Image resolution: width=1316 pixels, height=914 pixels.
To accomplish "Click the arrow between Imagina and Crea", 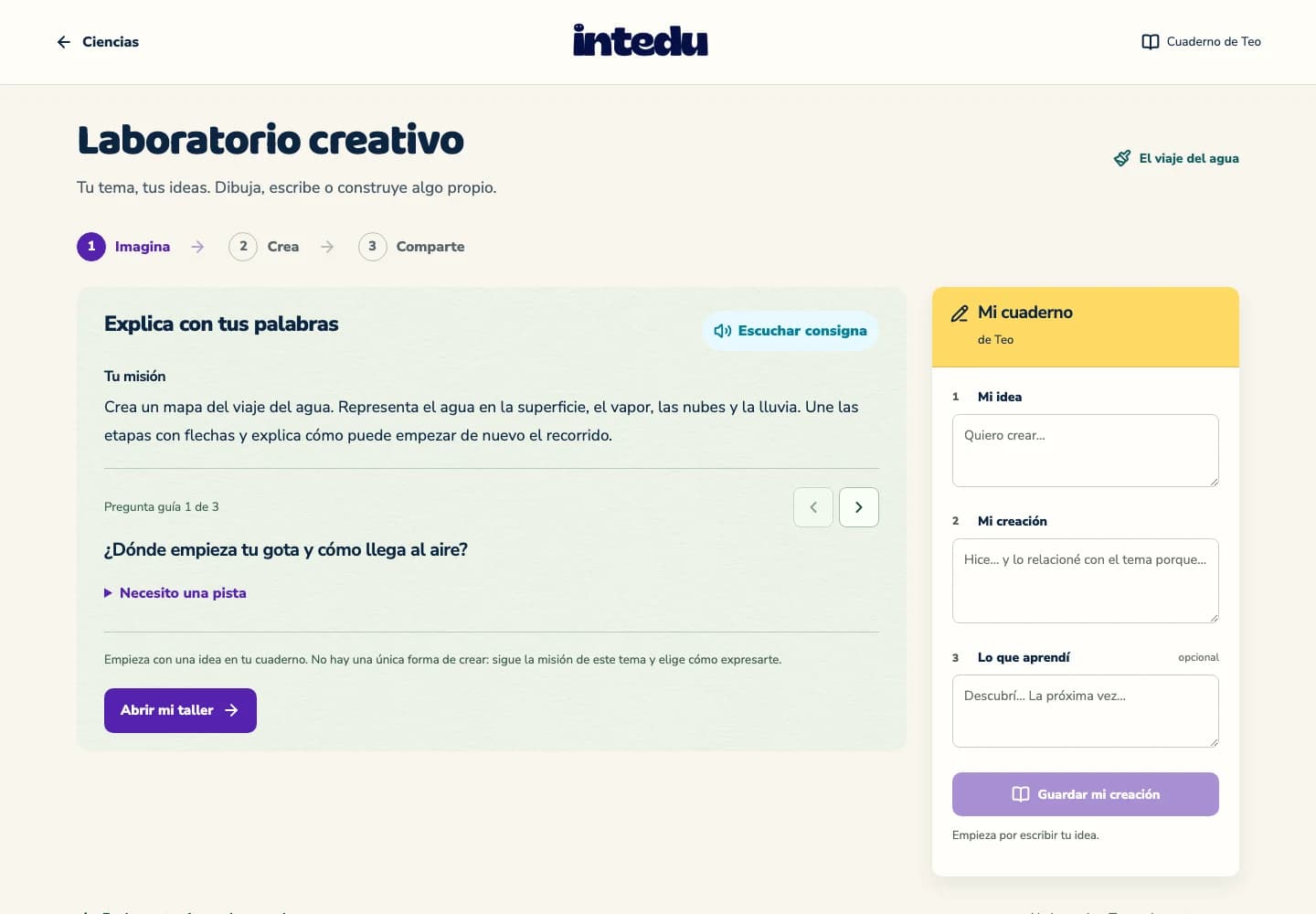I will (x=197, y=247).
